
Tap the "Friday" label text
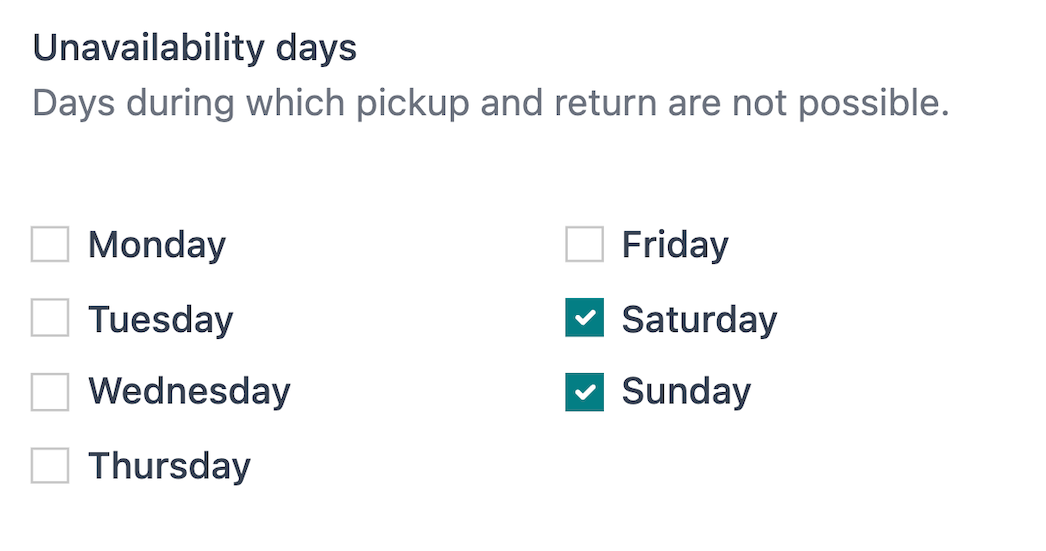click(x=675, y=245)
